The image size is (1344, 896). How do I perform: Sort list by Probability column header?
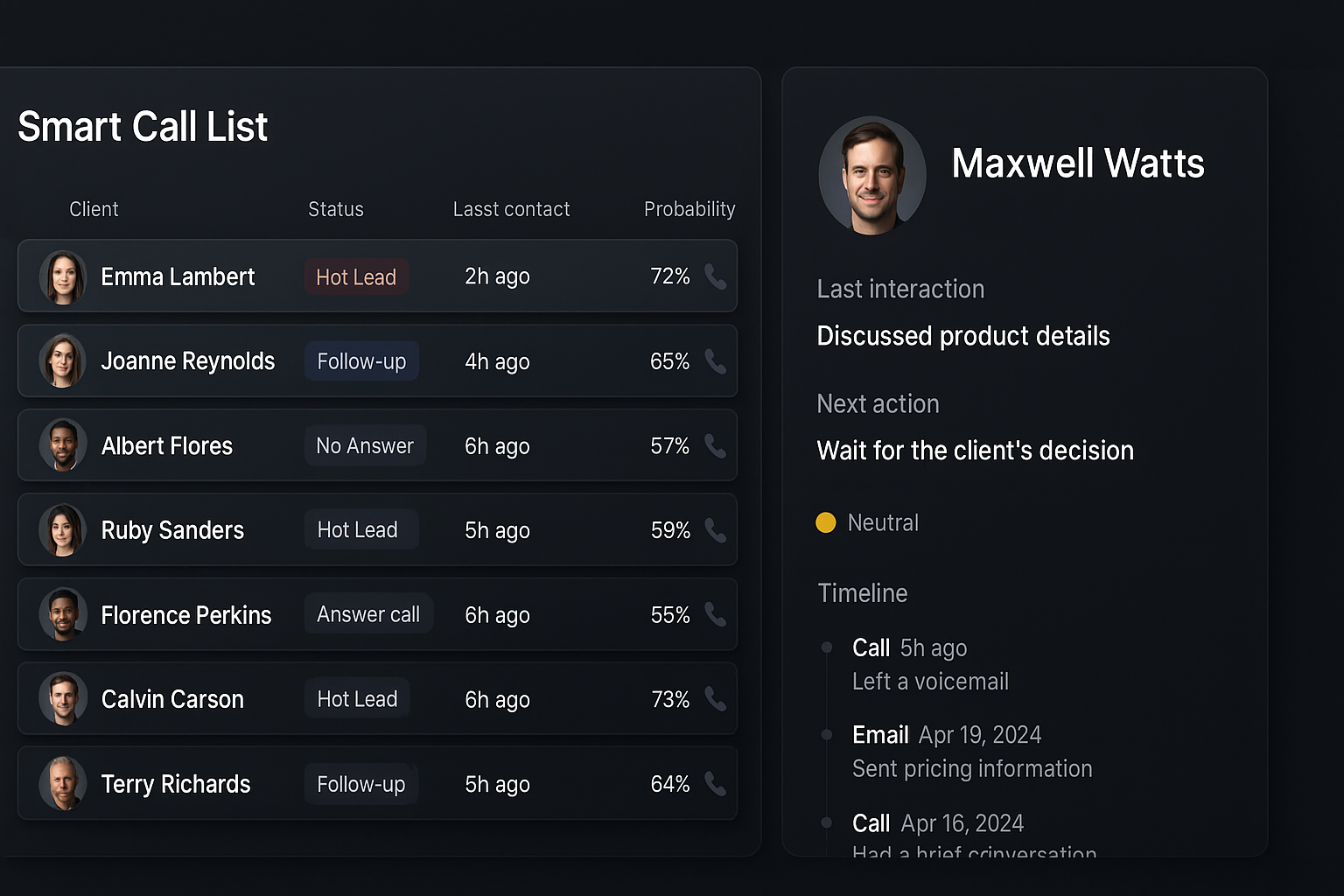[x=689, y=209]
